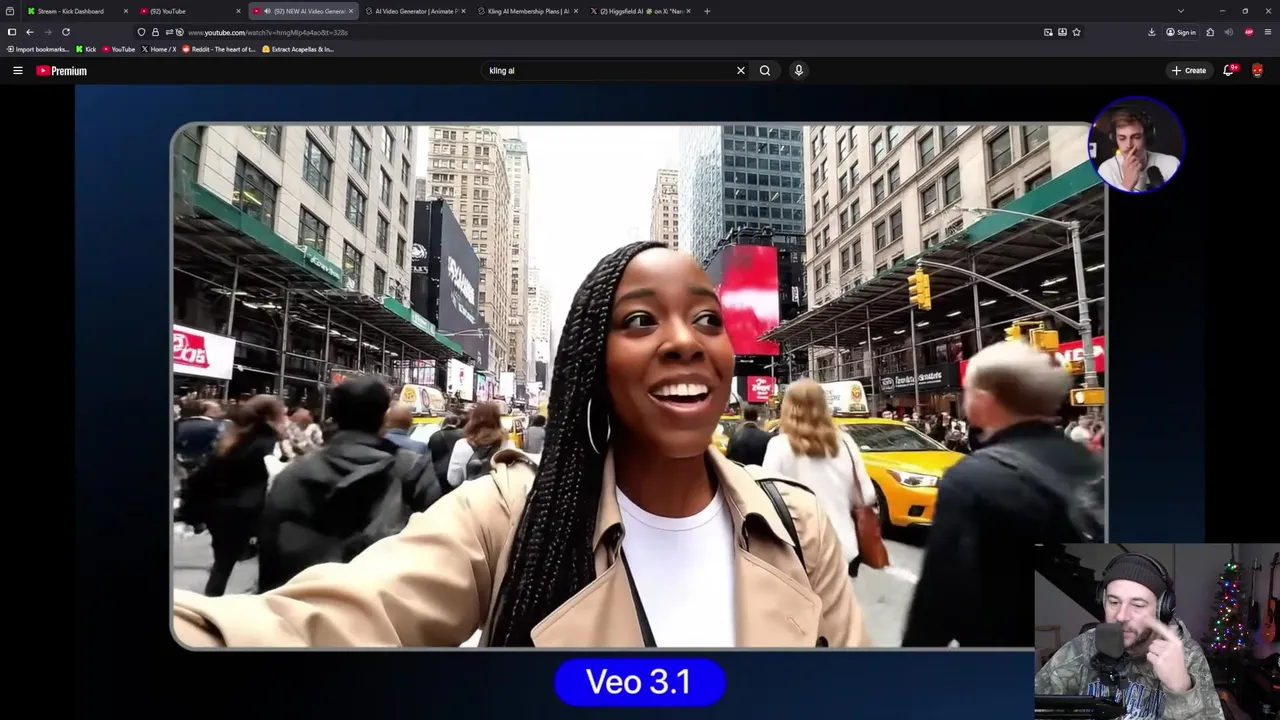
Task: Open the browser application menu
Action: click(x=1268, y=32)
